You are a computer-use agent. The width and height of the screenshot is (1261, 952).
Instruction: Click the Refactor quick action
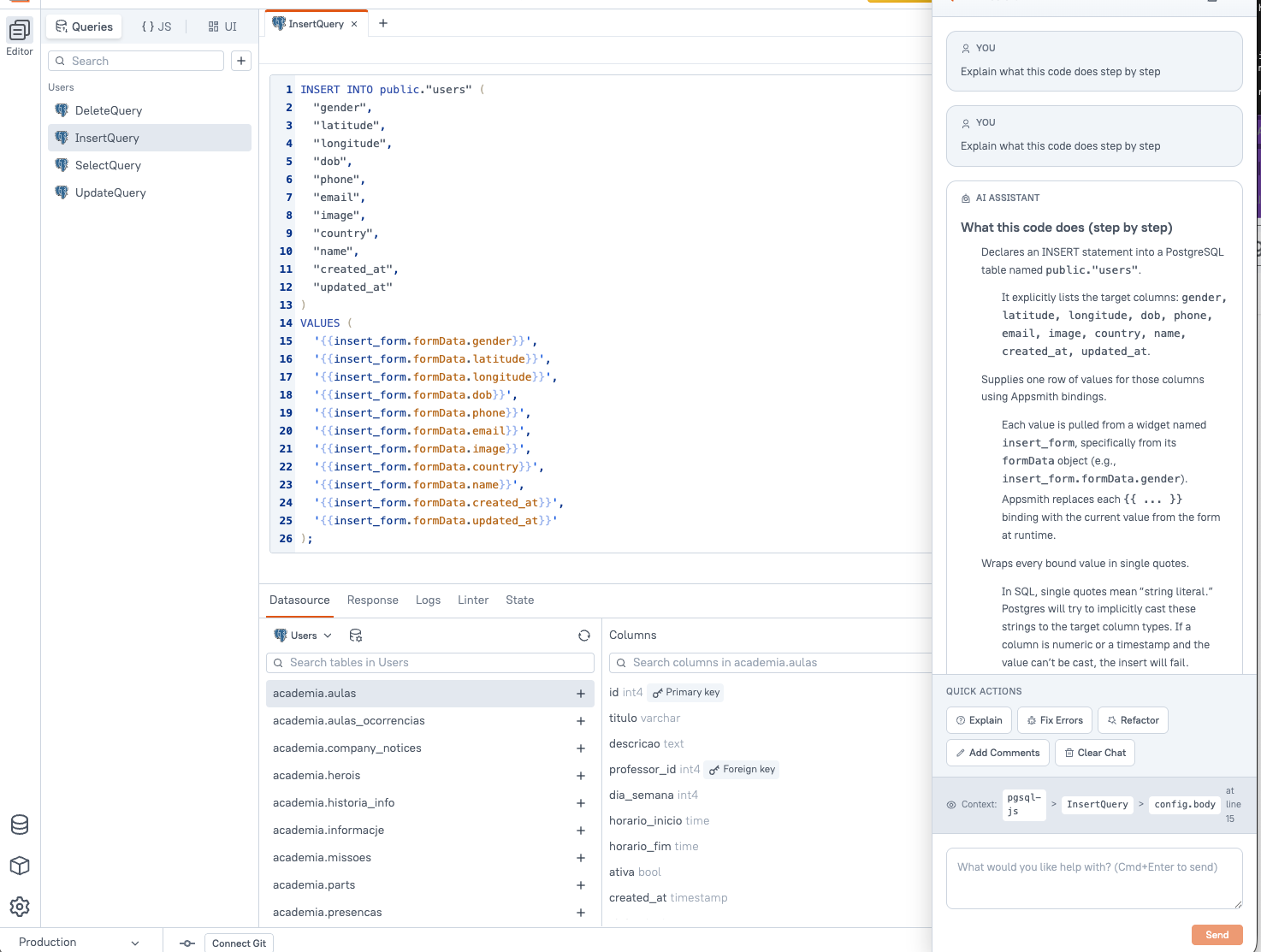(1133, 720)
